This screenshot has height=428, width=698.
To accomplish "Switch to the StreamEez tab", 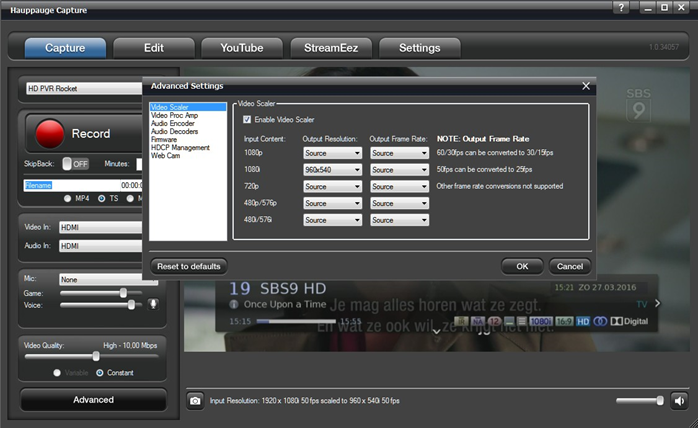I will (331, 48).
